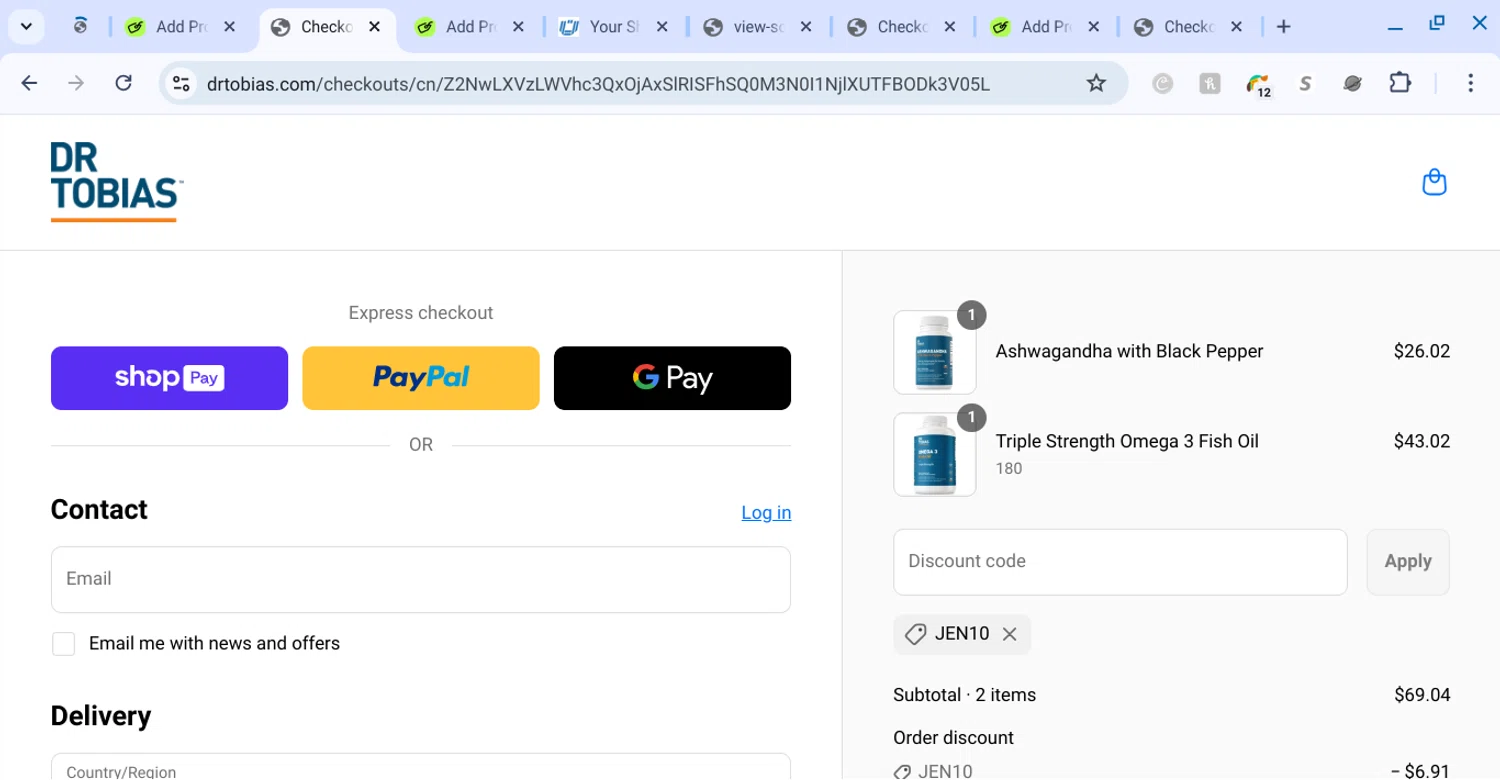Open the Extensions puzzle-piece menu
Viewport: 1500px width, 780px height.
click(1400, 83)
